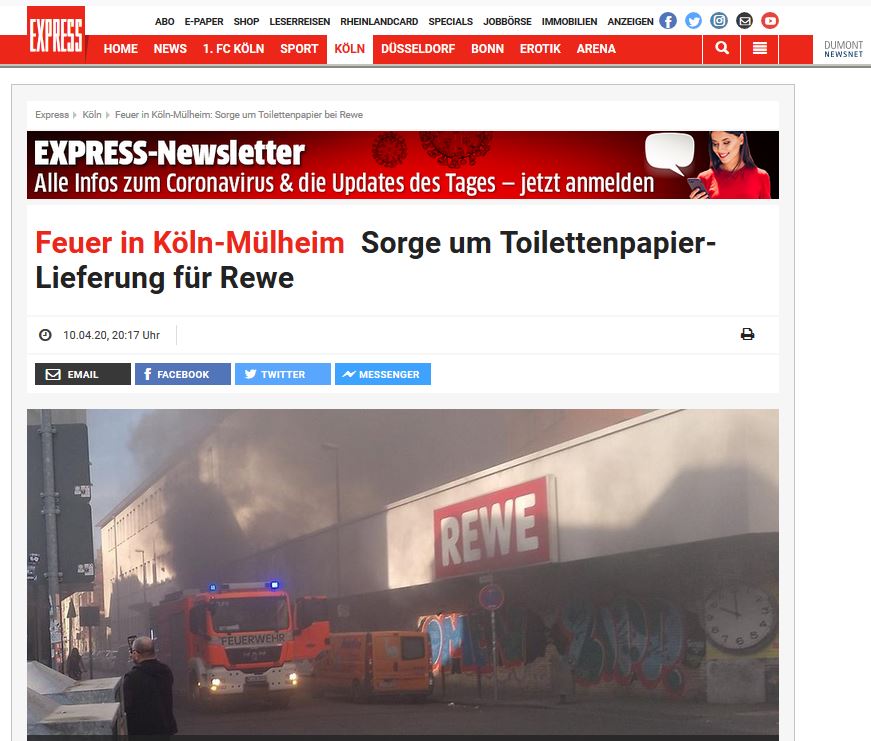The height and width of the screenshot is (741, 871).
Task: Open the Twitter icon in top bar
Action: [693, 21]
